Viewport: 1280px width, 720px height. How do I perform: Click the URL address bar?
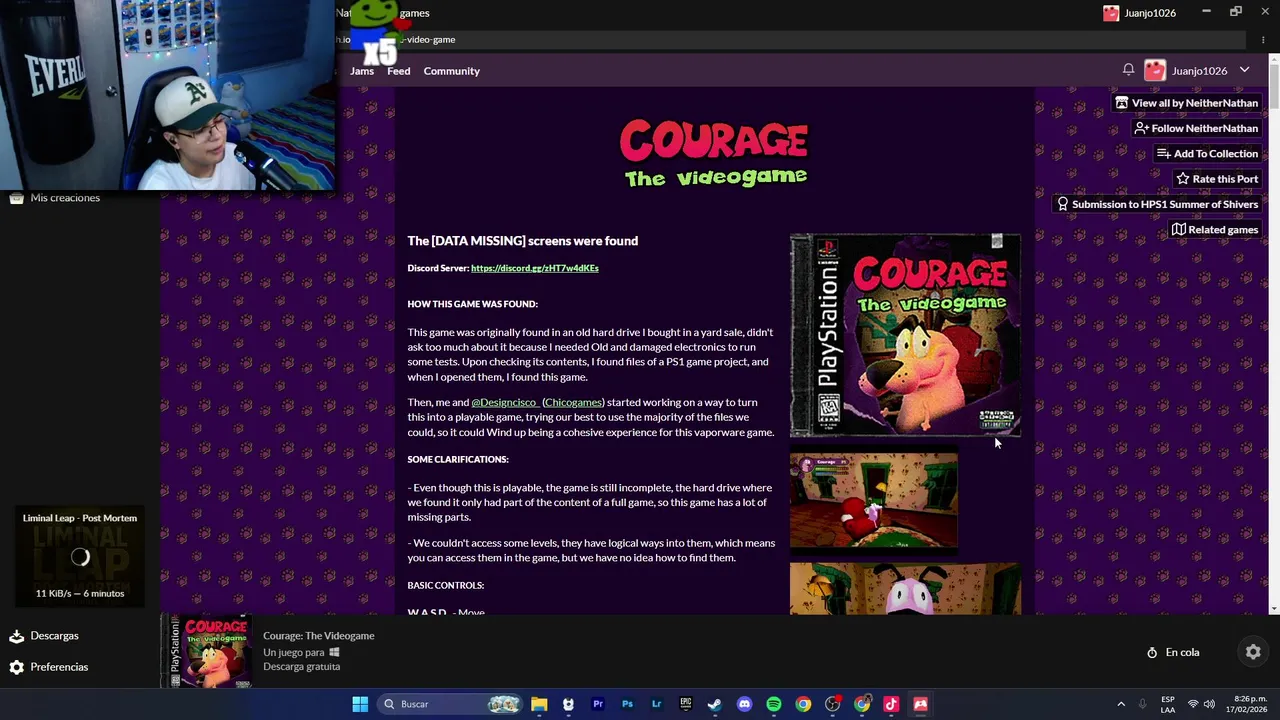coord(790,40)
